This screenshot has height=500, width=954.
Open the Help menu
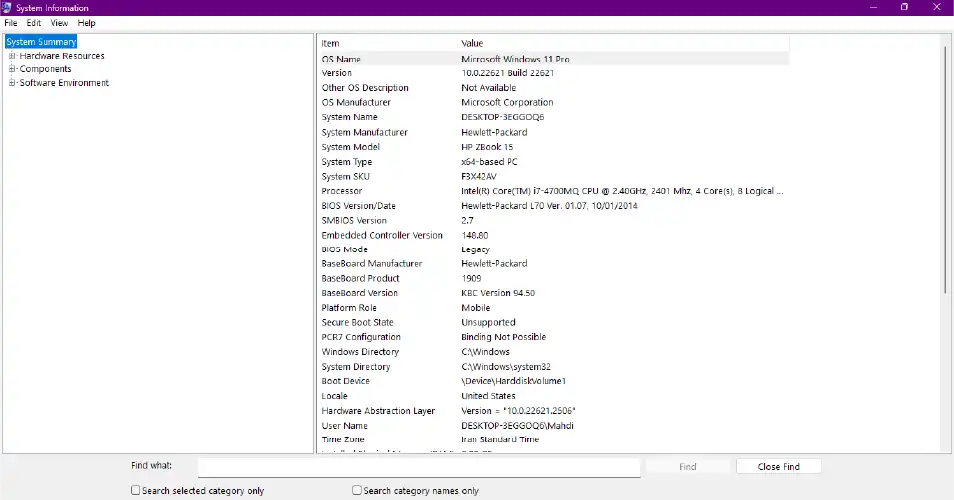(87, 23)
